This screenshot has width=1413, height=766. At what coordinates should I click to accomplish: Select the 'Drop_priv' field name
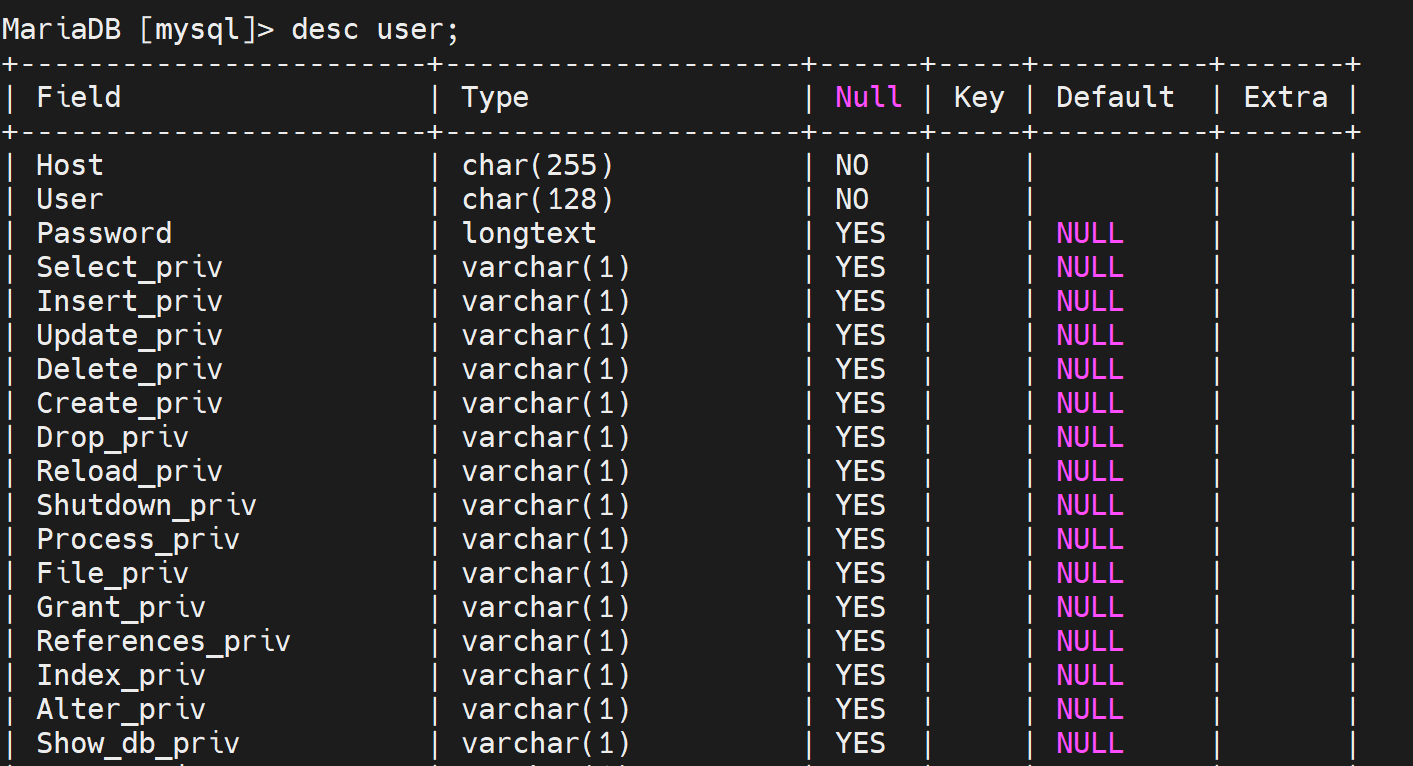pos(112,437)
